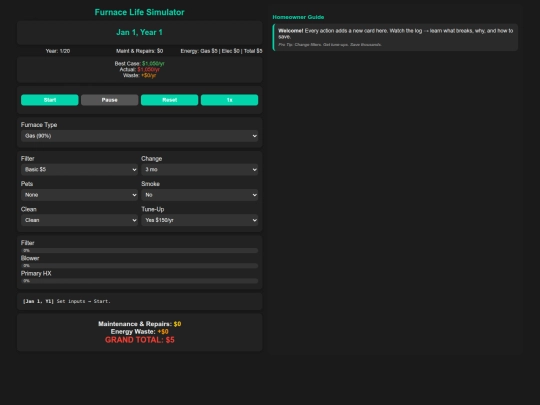Open the Tune-Up dropdown
This screenshot has height=405, width=540.
coord(200,220)
